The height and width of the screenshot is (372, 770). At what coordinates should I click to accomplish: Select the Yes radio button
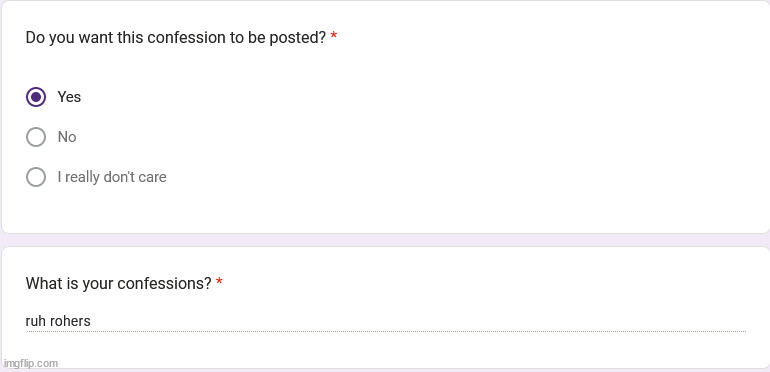[x=36, y=97]
